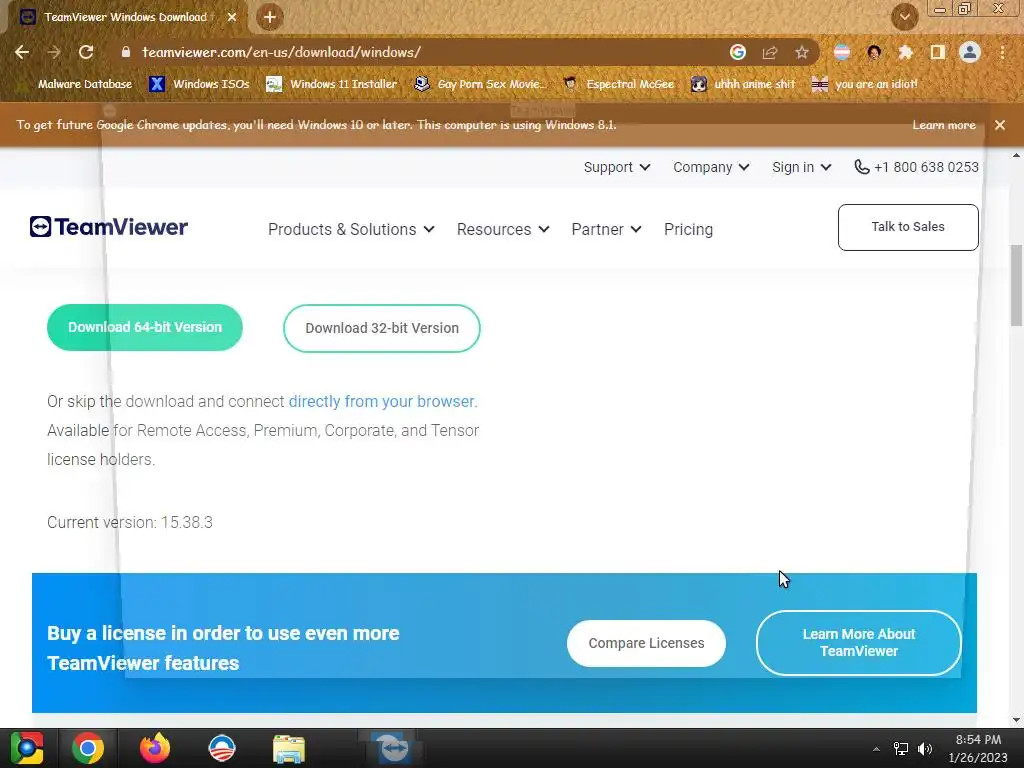Click the taskbar clock showing 8:54 PM
1024x768 pixels.
coord(978,748)
